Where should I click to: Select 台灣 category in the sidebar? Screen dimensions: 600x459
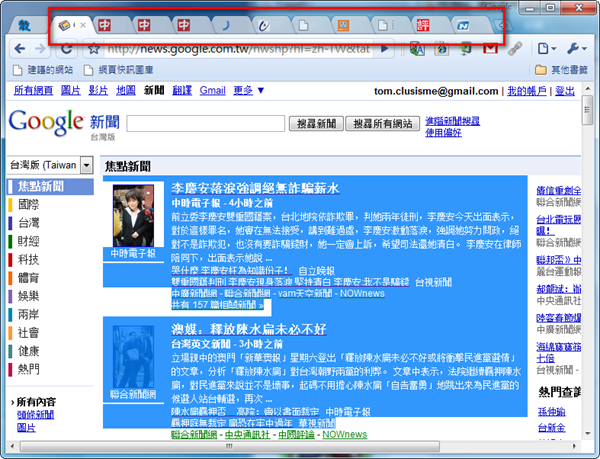28,223
